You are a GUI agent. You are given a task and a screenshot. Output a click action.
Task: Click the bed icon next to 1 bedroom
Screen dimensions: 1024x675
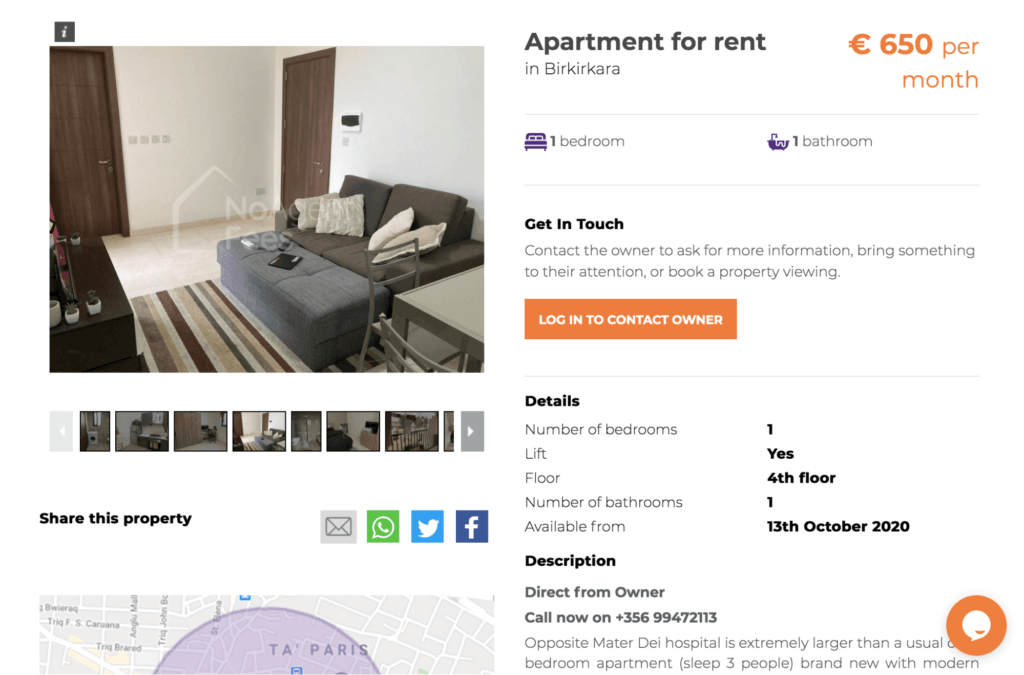click(536, 142)
